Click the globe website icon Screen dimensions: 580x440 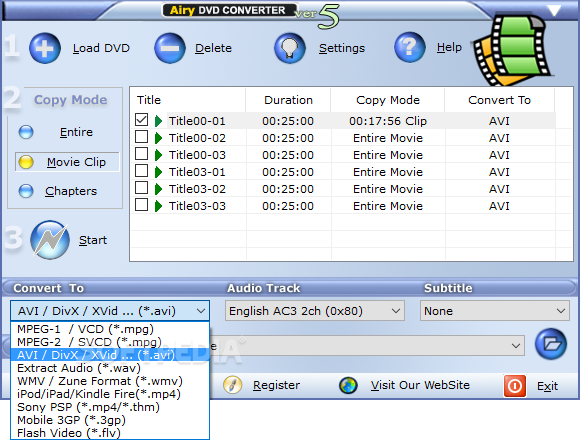click(348, 385)
